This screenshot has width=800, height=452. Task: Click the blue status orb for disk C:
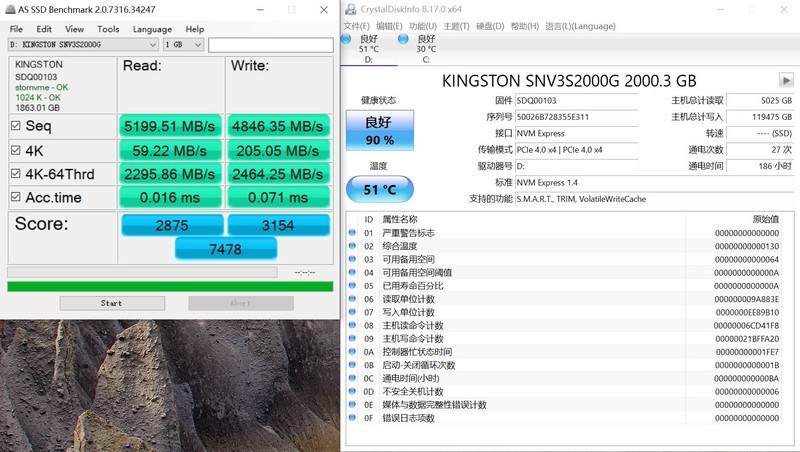click(403, 39)
